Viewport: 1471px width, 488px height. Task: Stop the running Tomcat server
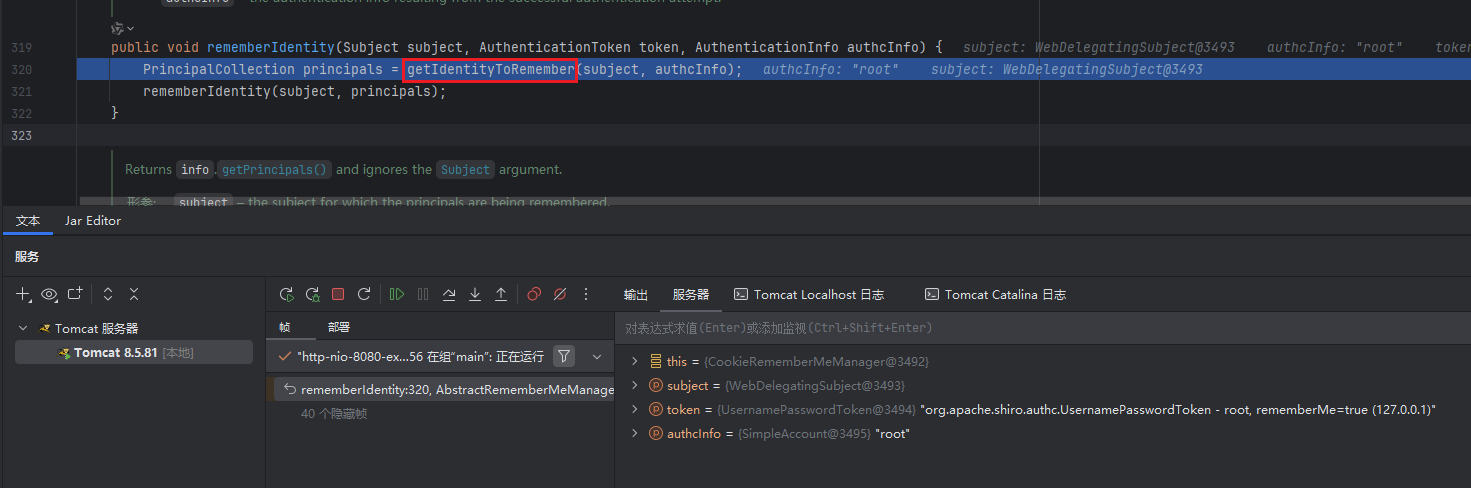click(x=338, y=294)
